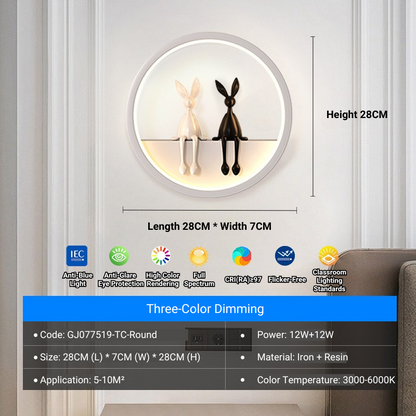Click the Length 28CM * Width 7CM label
Viewport: 416px width, 416px height.
click(x=209, y=226)
